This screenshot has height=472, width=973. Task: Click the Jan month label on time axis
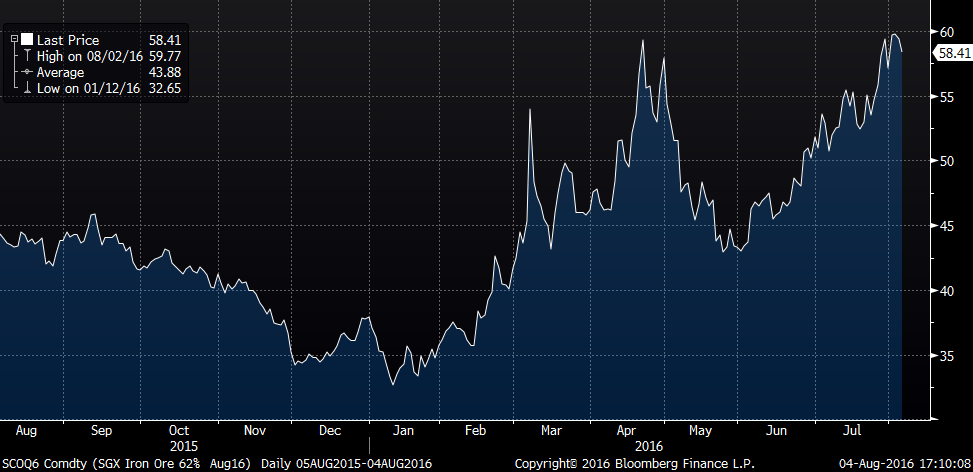(x=402, y=430)
